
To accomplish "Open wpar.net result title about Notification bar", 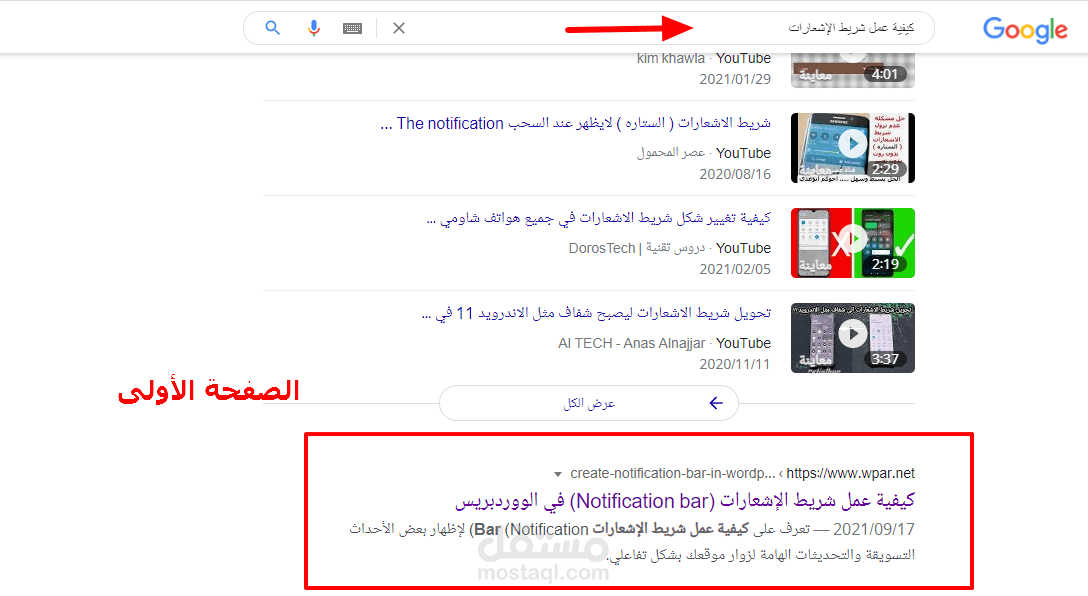I will pyautogui.click(x=685, y=500).
